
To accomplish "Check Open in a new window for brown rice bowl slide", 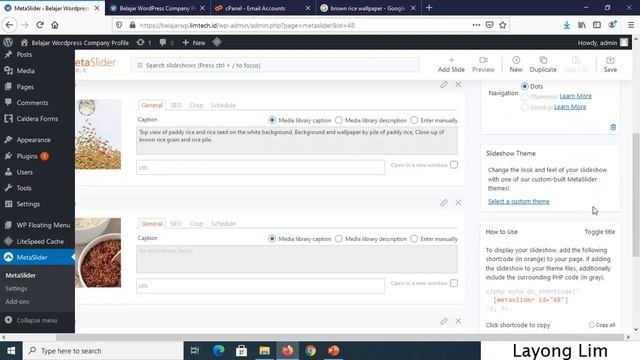I will [x=454, y=283].
